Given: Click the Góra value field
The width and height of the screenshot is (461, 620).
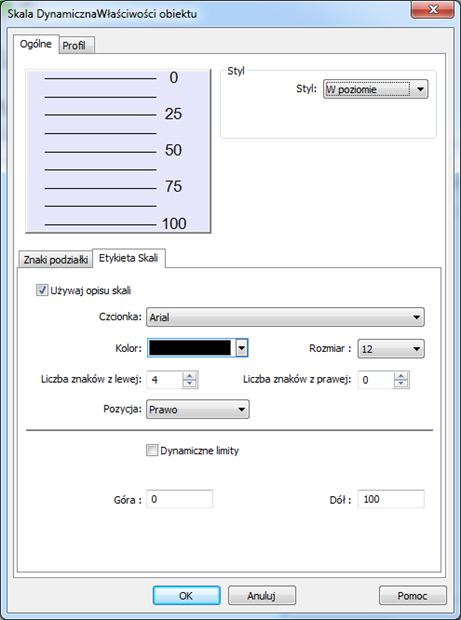Looking at the screenshot, I should coord(179,499).
